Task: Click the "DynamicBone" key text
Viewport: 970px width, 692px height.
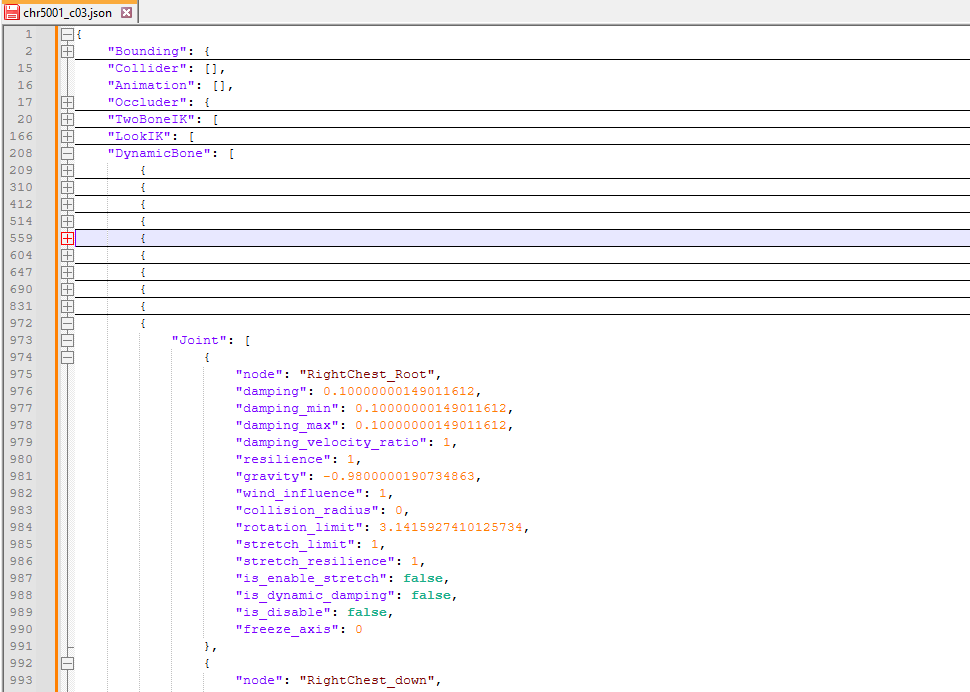Action: pyautogui.click(x=159, y=153)
